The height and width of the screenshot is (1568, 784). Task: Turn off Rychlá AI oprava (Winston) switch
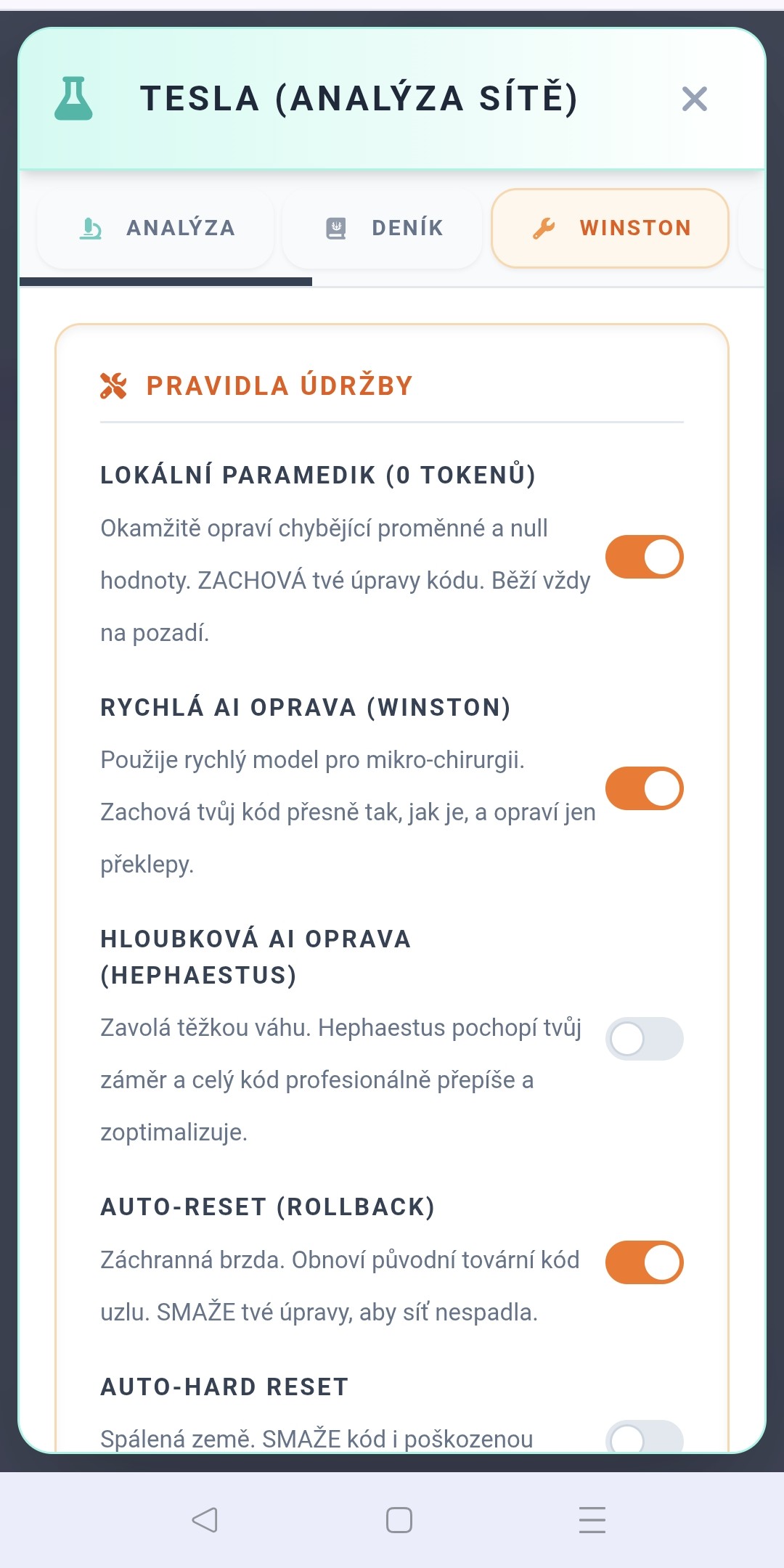tap(645, 788)
